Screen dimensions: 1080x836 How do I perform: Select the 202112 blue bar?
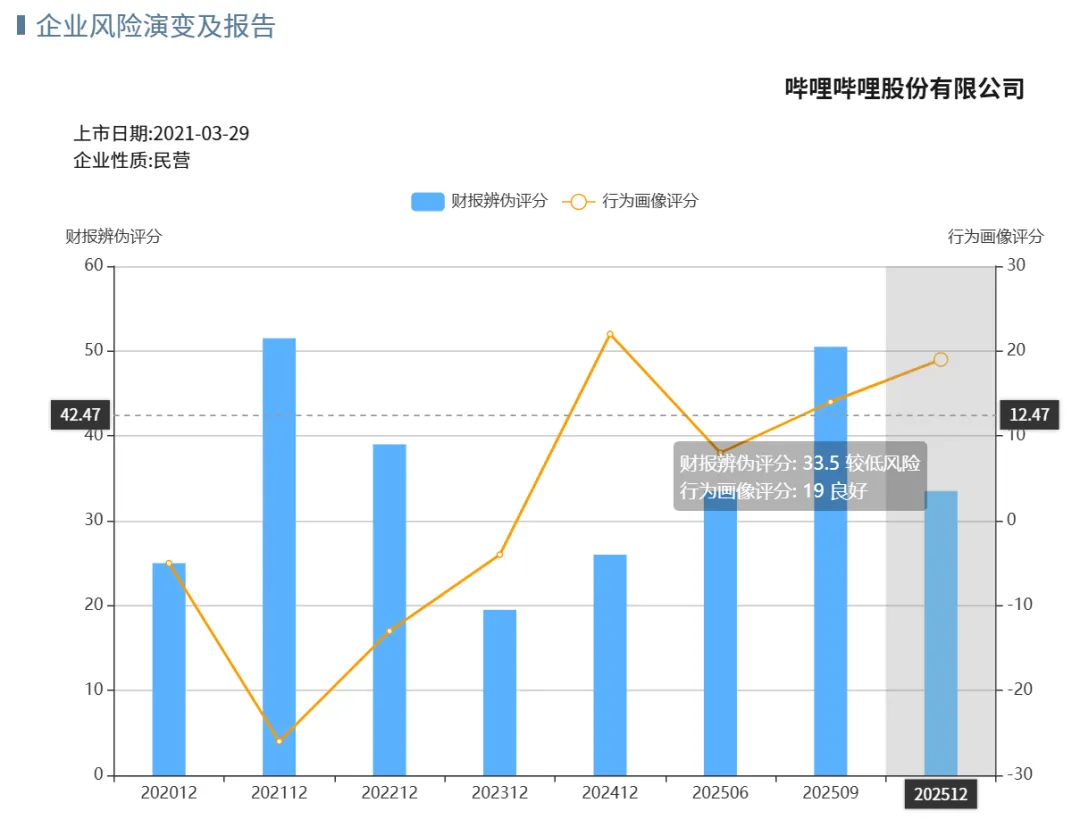point(279,556)
